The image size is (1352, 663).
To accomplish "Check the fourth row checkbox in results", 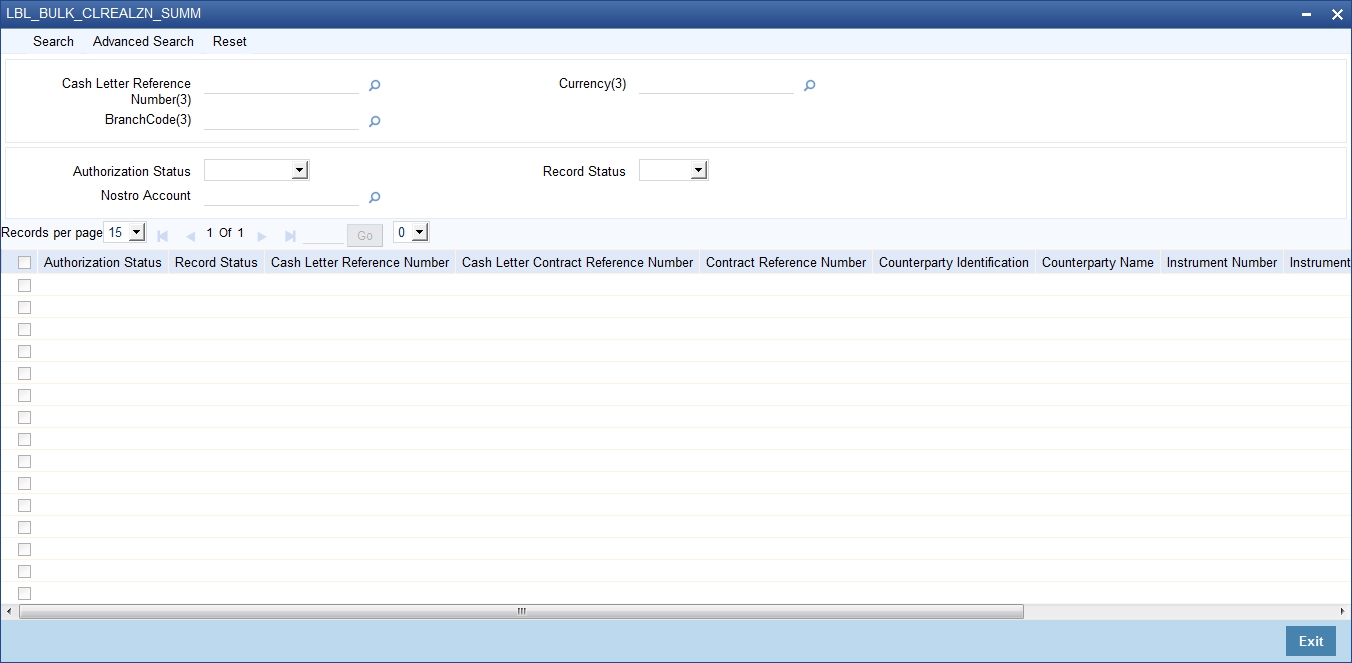I will [x=24, y=351].
